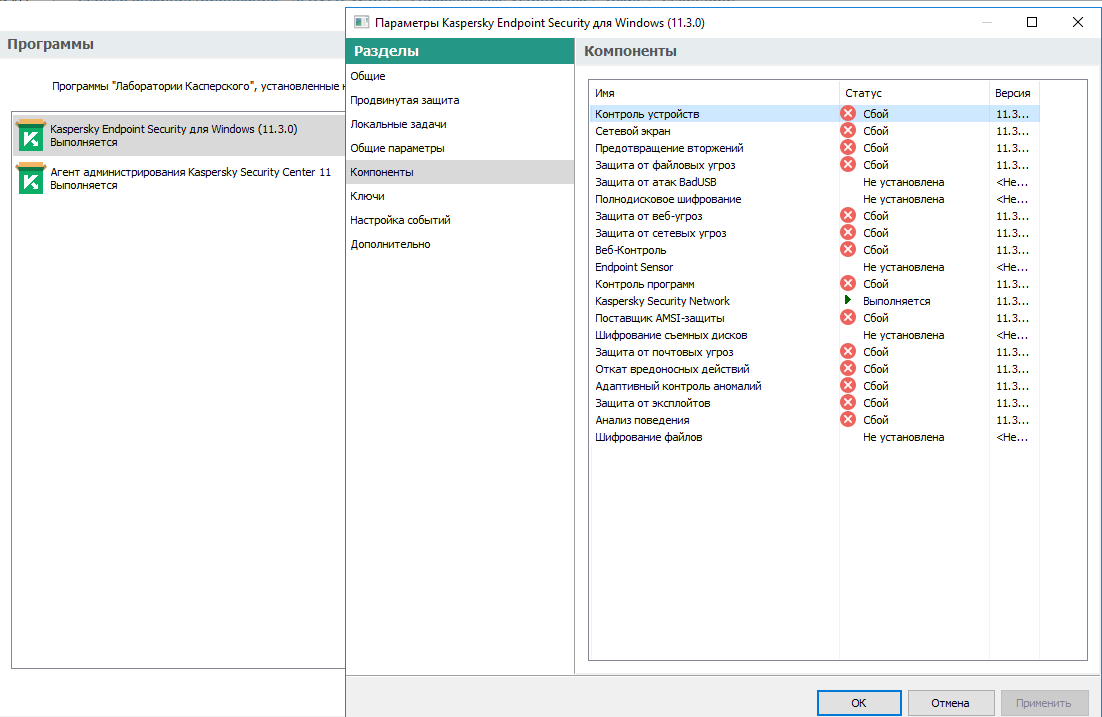1102x717 pixels.
Task: Click the Применить button
Action: click(1044, 703)
